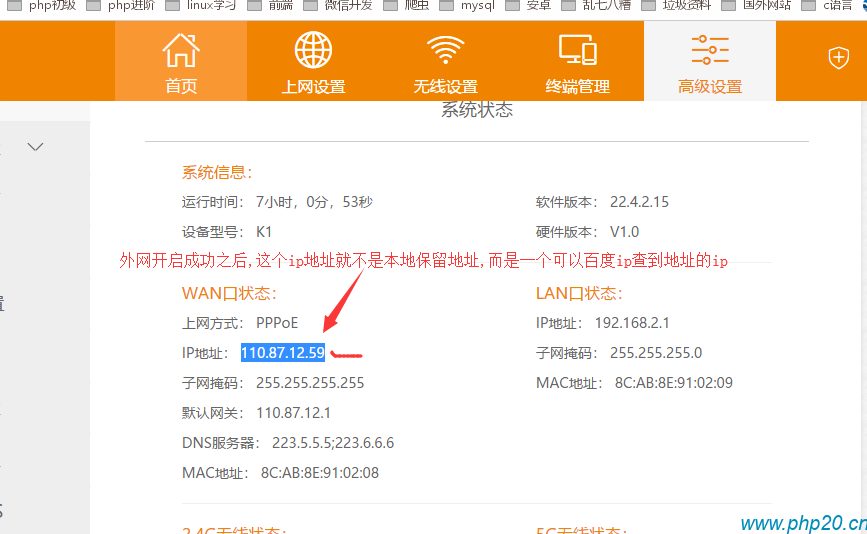Click the WAN subnet mask 255.255.255.255
Image resolution: width=867 pixels, height=534 pixels.
click(310, 383)
